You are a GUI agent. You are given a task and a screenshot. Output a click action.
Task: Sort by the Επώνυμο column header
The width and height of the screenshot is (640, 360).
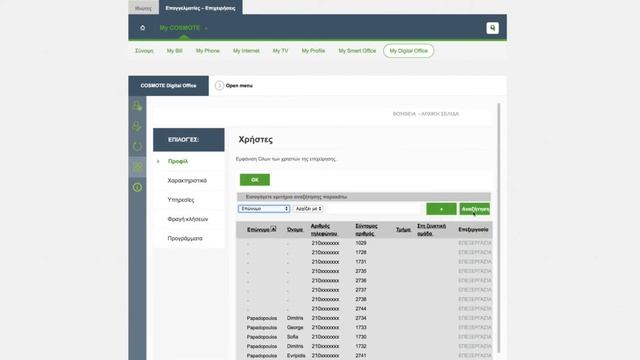coord(258,230)
